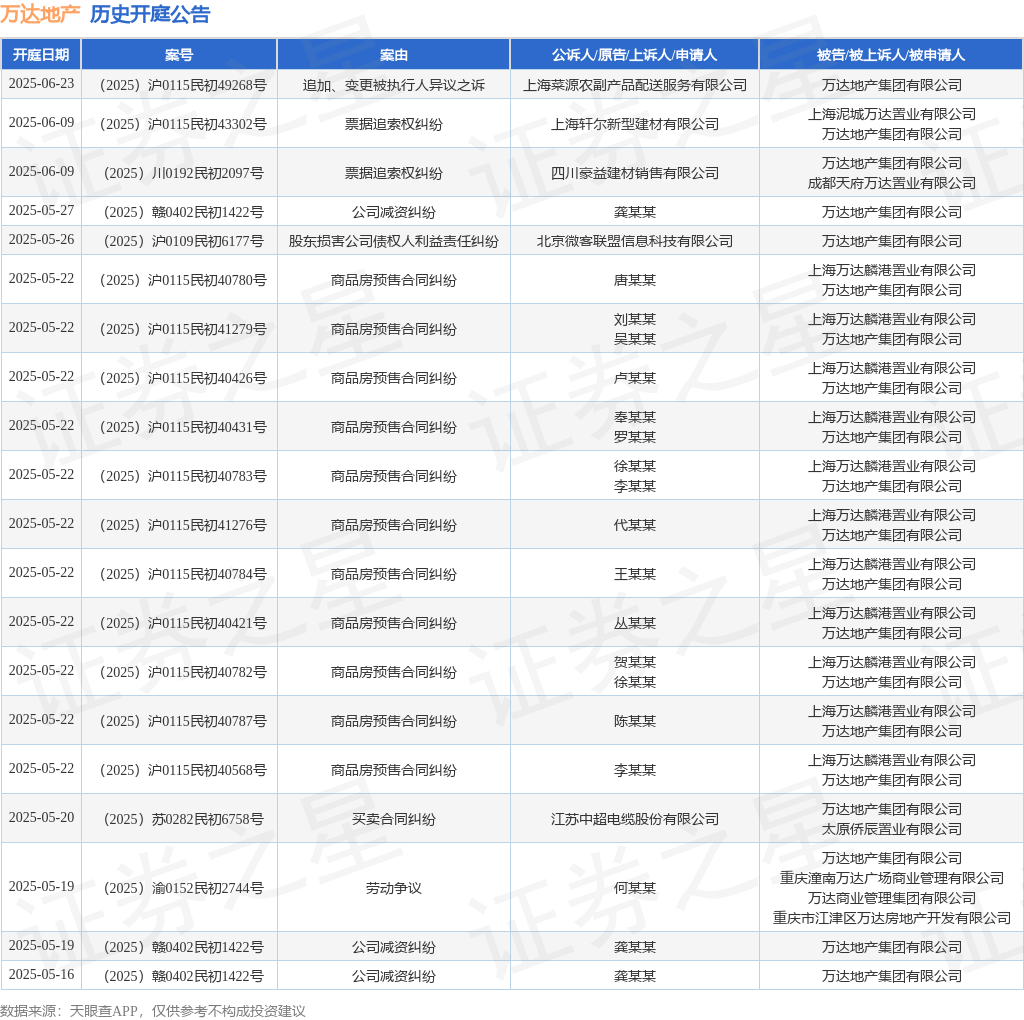Click plaintiff 陈某某
Image resolution: width=1024 pixels, height=1020 pixels.
click(x=635, y=721)
